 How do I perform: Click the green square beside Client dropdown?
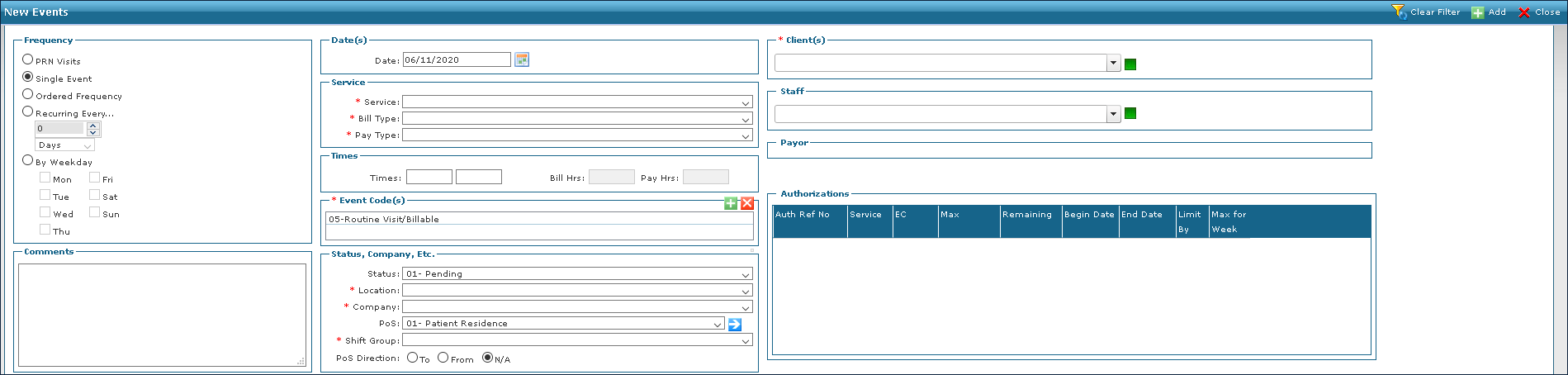point(1130,64)
